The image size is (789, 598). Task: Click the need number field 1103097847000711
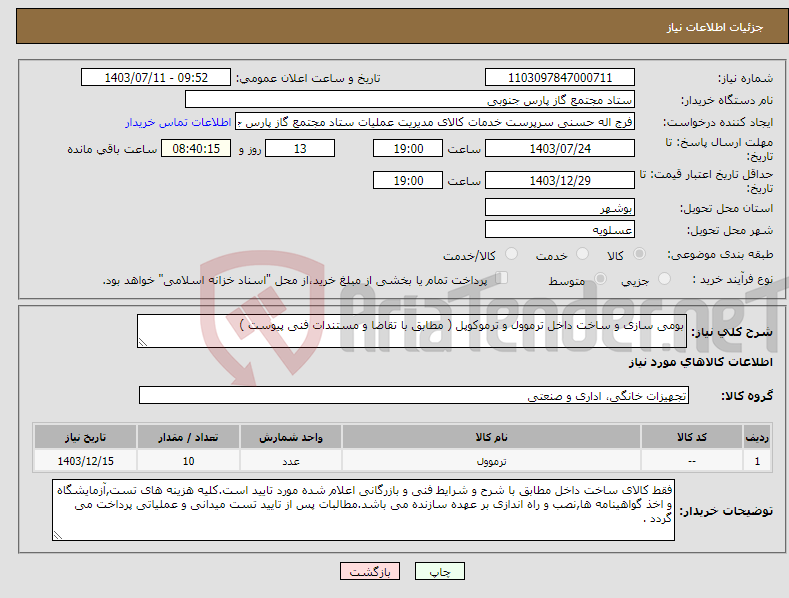click(560, 78)
